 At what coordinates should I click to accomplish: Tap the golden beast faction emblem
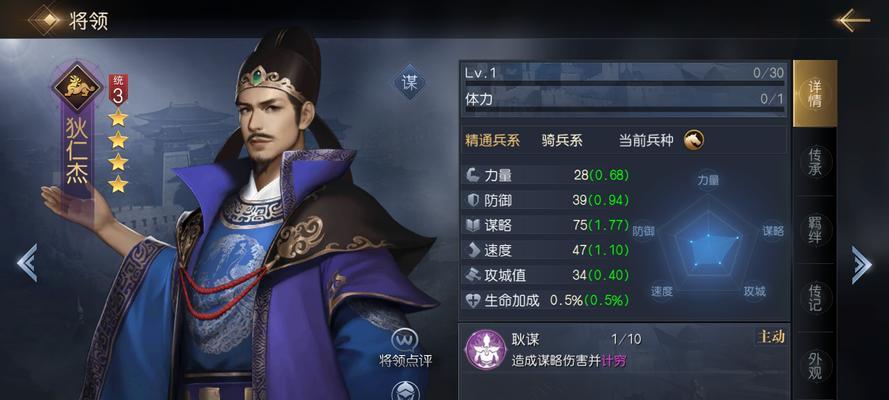(78, 87)
